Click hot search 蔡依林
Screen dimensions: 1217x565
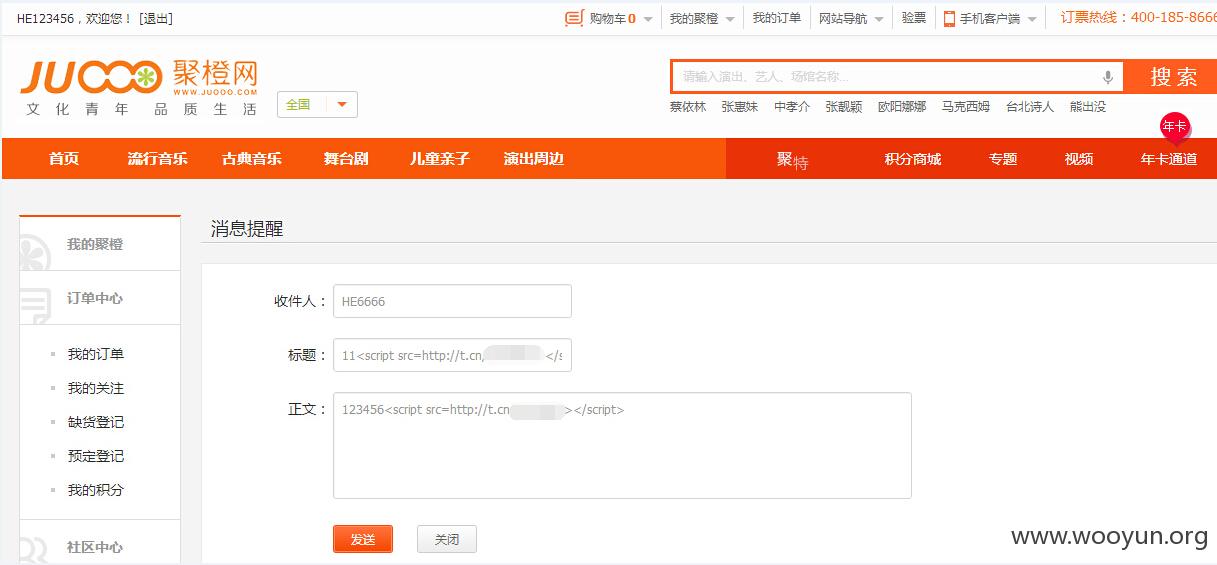[x=687, y=107]
